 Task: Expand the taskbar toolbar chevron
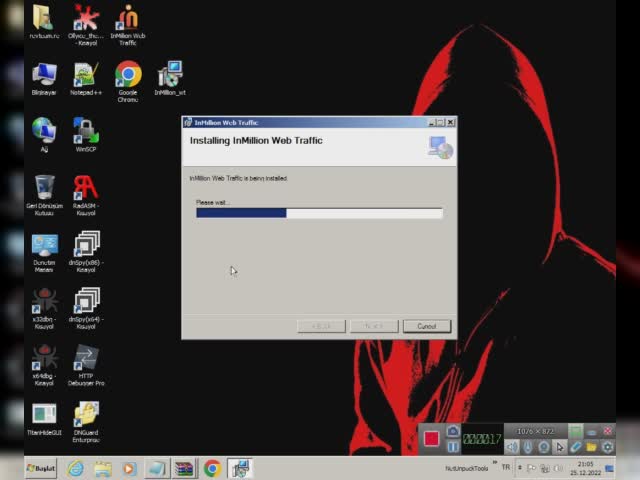coord(495,462)
